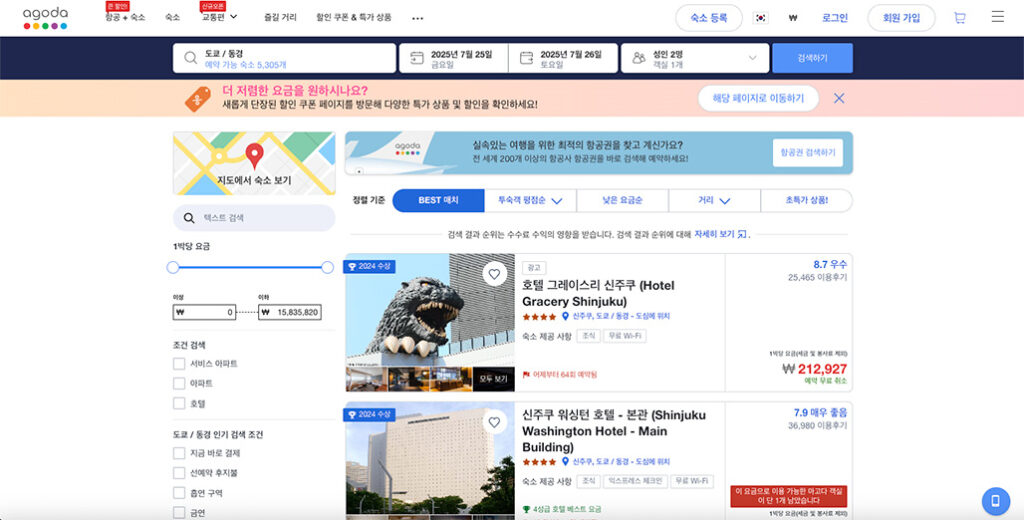Click the guests people icon

tap(639, 58)
